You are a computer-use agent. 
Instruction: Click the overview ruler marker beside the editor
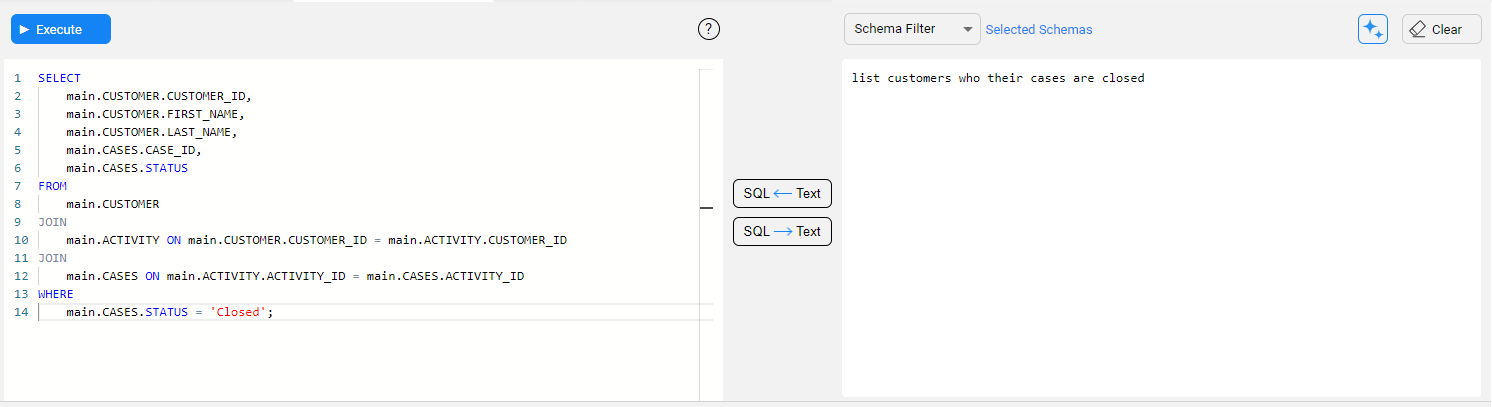click(x=706, y=208)
